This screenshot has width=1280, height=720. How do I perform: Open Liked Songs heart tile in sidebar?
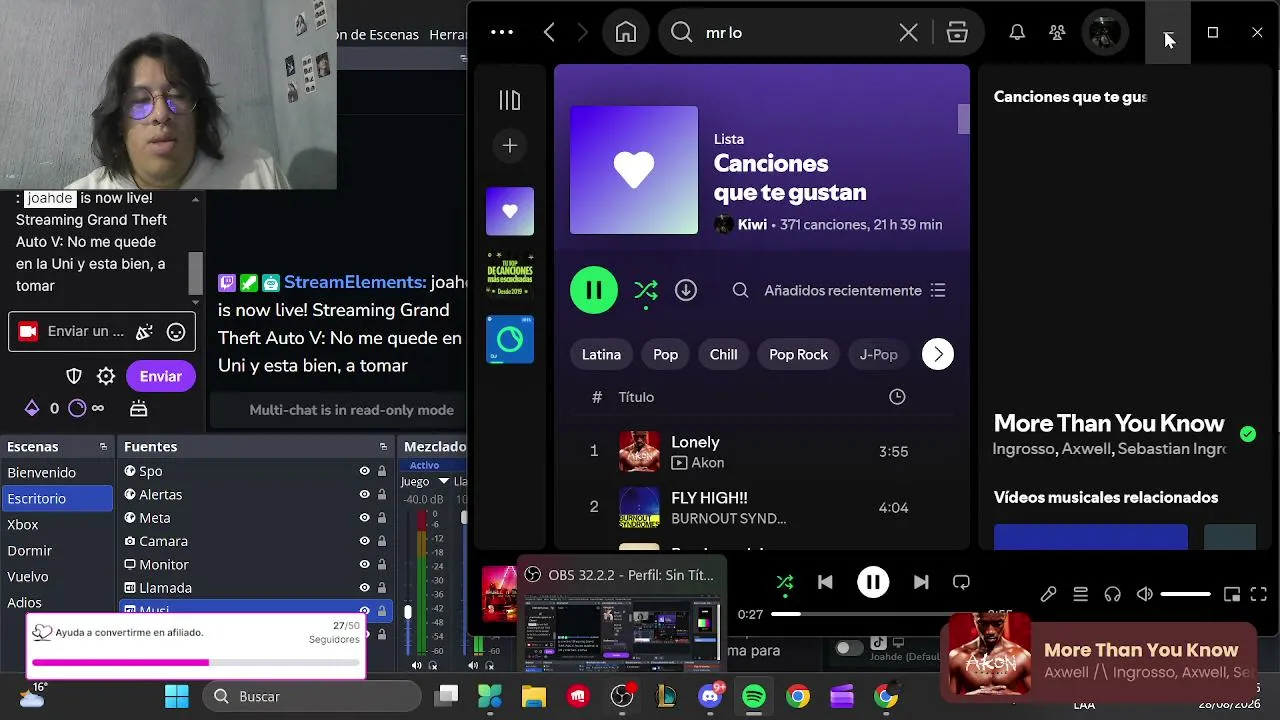(510, 211)
